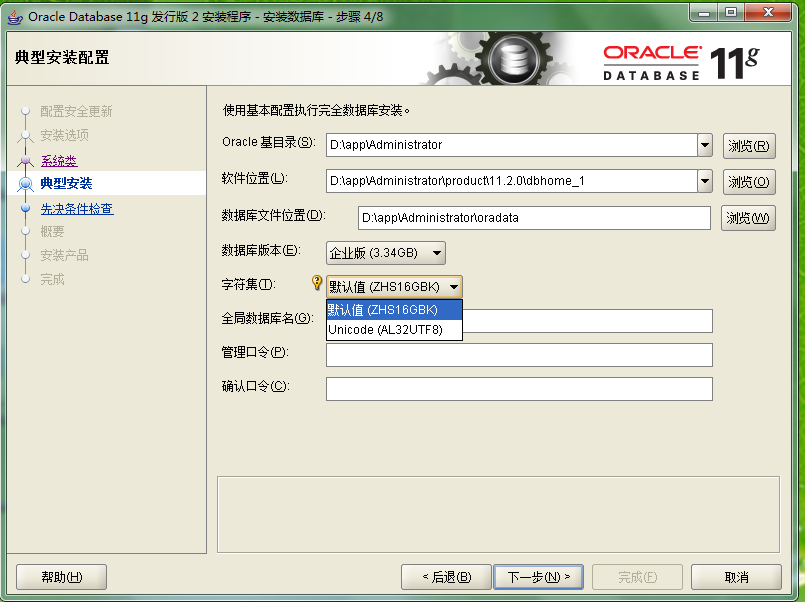The height and width of the screenshot is (602, 805).
Task: Expand the Oracle base directory dropdown
Action: pyautogui.click(x=705, y=145)
